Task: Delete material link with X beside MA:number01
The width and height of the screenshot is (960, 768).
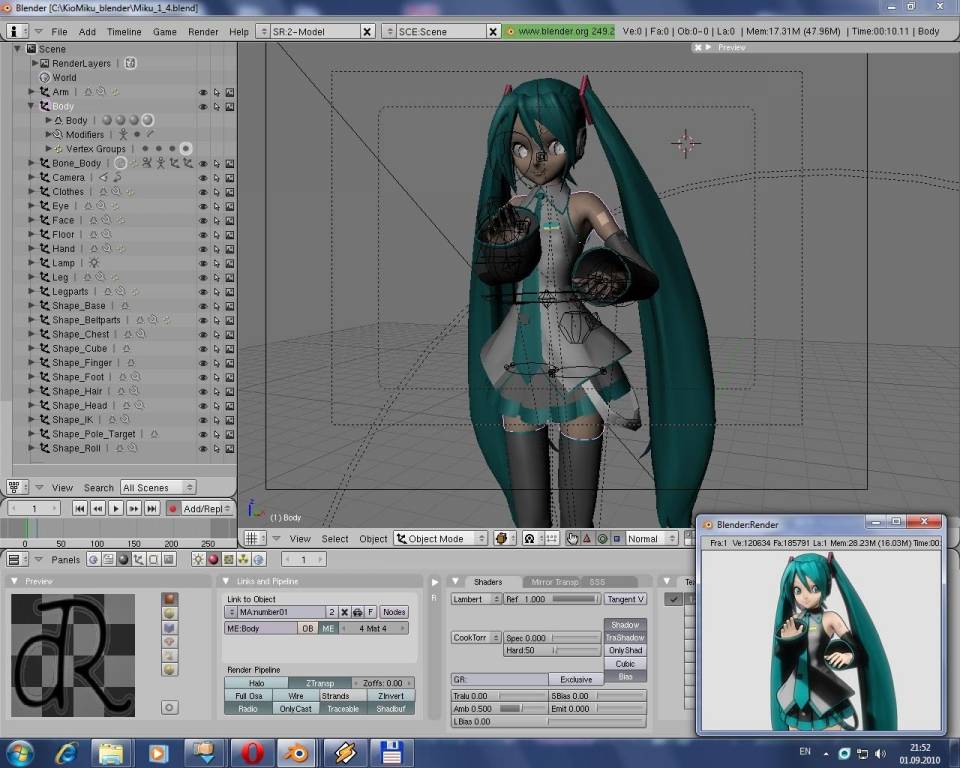Action: [345, 612]
